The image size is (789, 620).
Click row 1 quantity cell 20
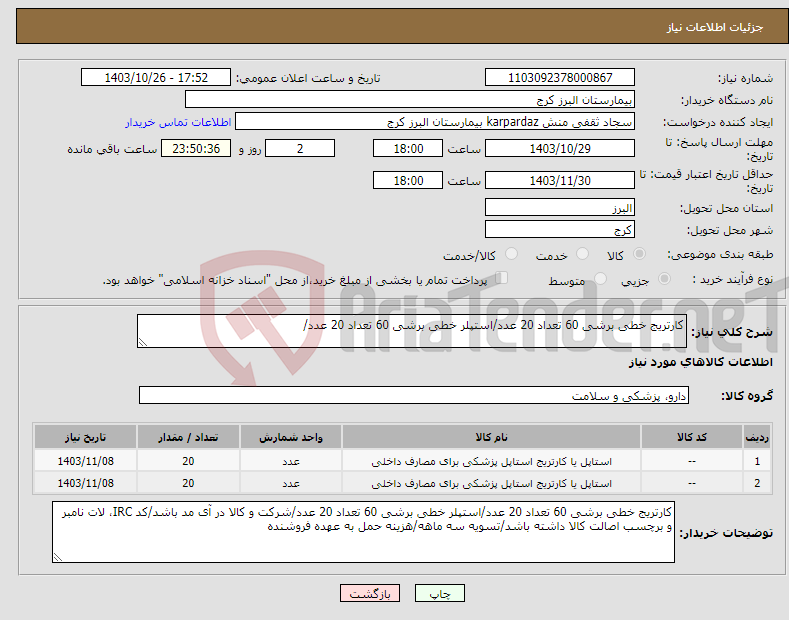(x=188, y=461)
